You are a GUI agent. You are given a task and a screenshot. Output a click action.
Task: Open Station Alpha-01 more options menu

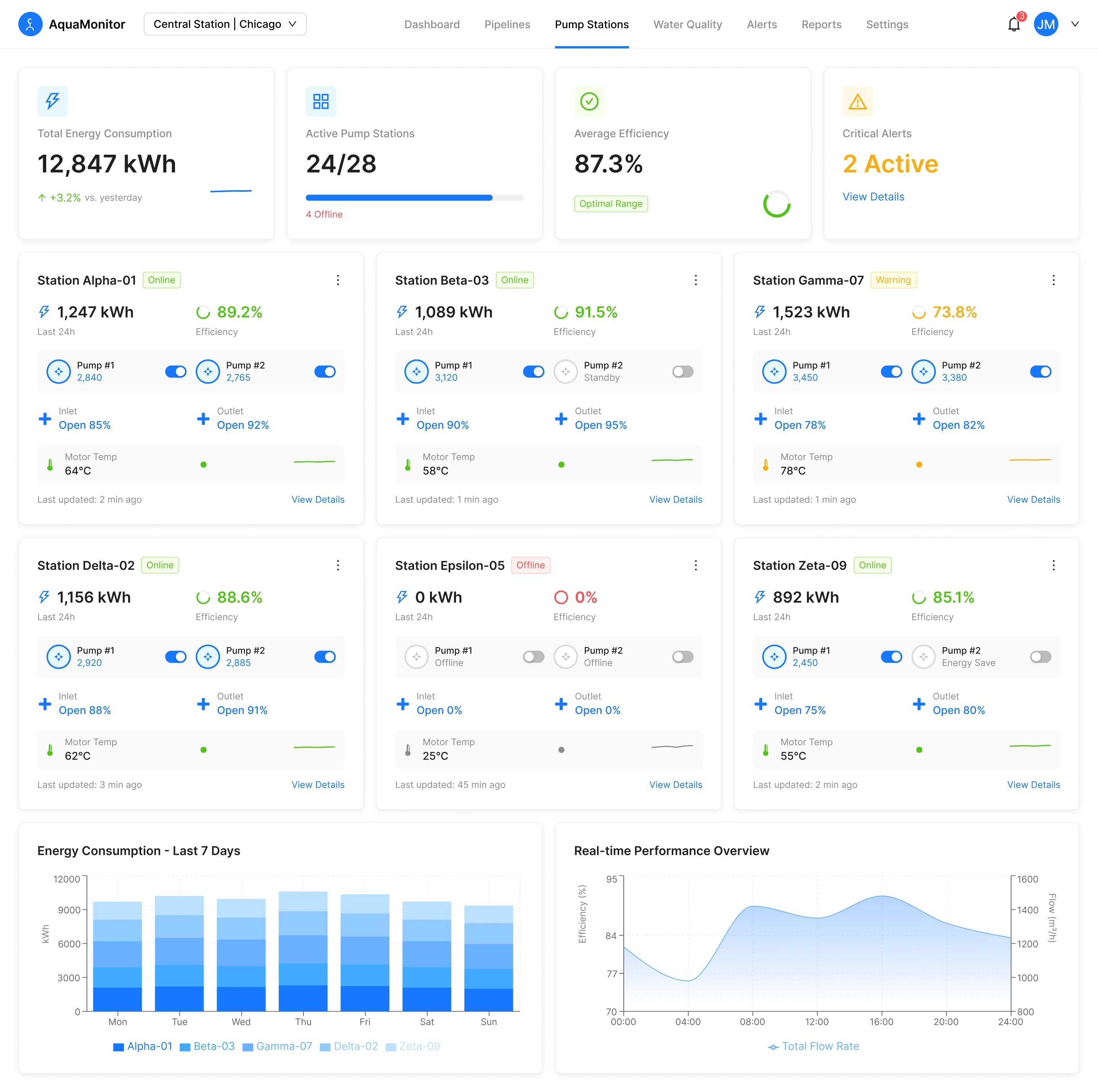[x=337, y=280]
